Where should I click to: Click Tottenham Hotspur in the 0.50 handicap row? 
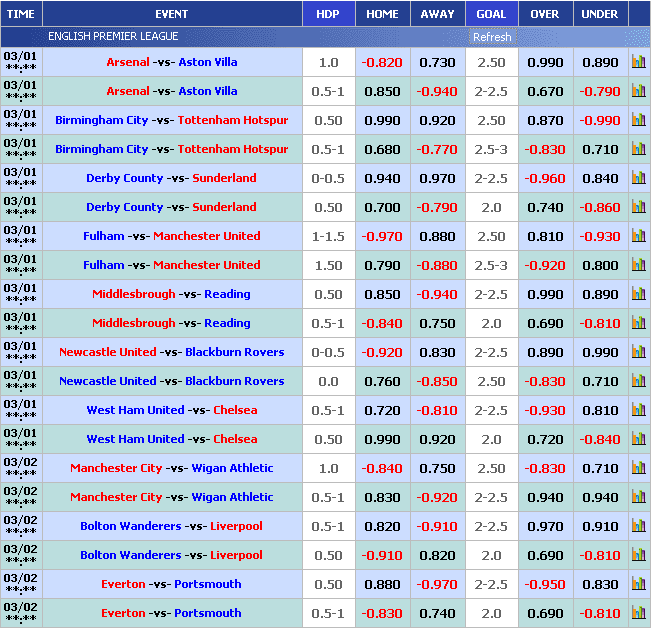tap(233, 120)
